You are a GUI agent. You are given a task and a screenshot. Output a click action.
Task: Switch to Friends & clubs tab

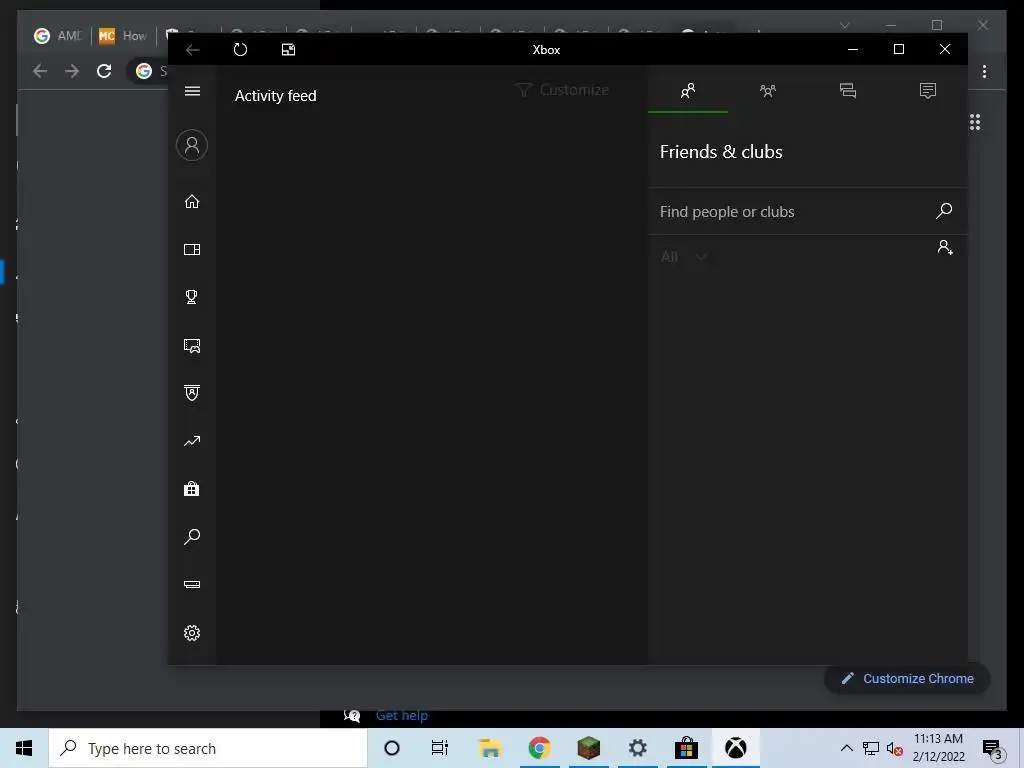tap(688, 91)
